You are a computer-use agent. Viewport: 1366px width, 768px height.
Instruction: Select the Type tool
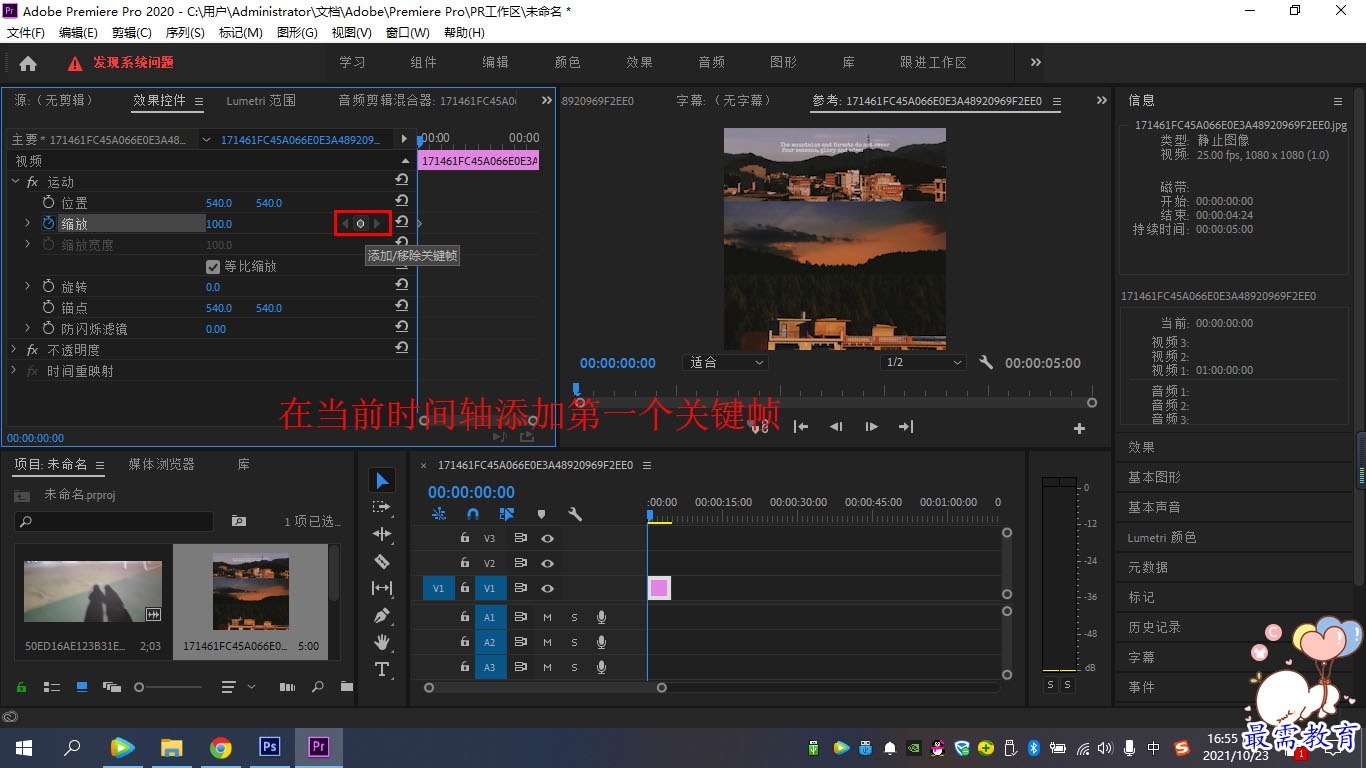(382, 669)
